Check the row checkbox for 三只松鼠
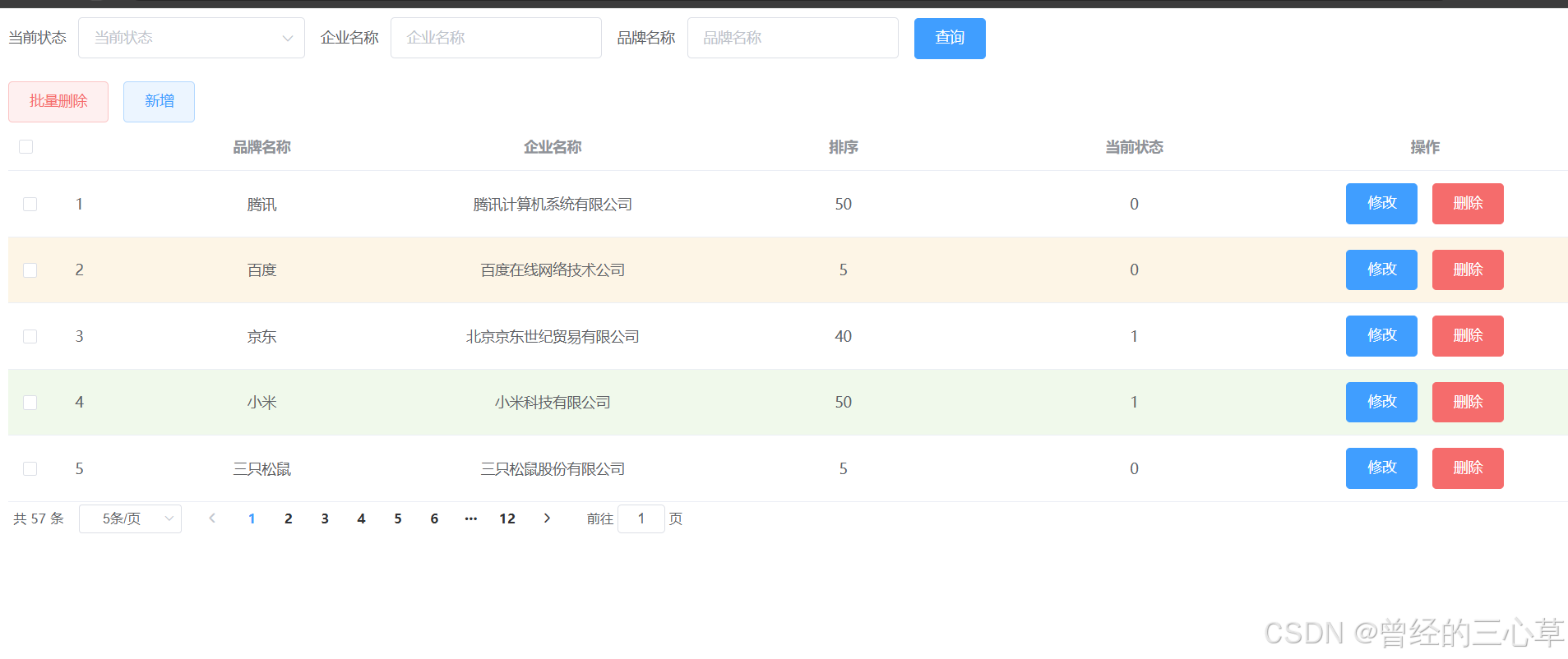This screenshot has height=659, width=1568. pyautogui.click(x=30, y=468)
